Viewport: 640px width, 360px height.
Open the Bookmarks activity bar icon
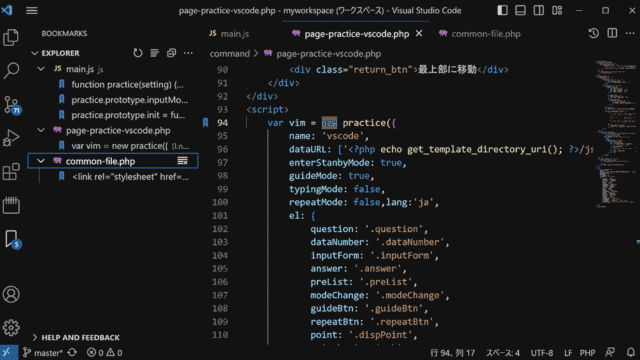pyautogui.click(x=12, y=239)
